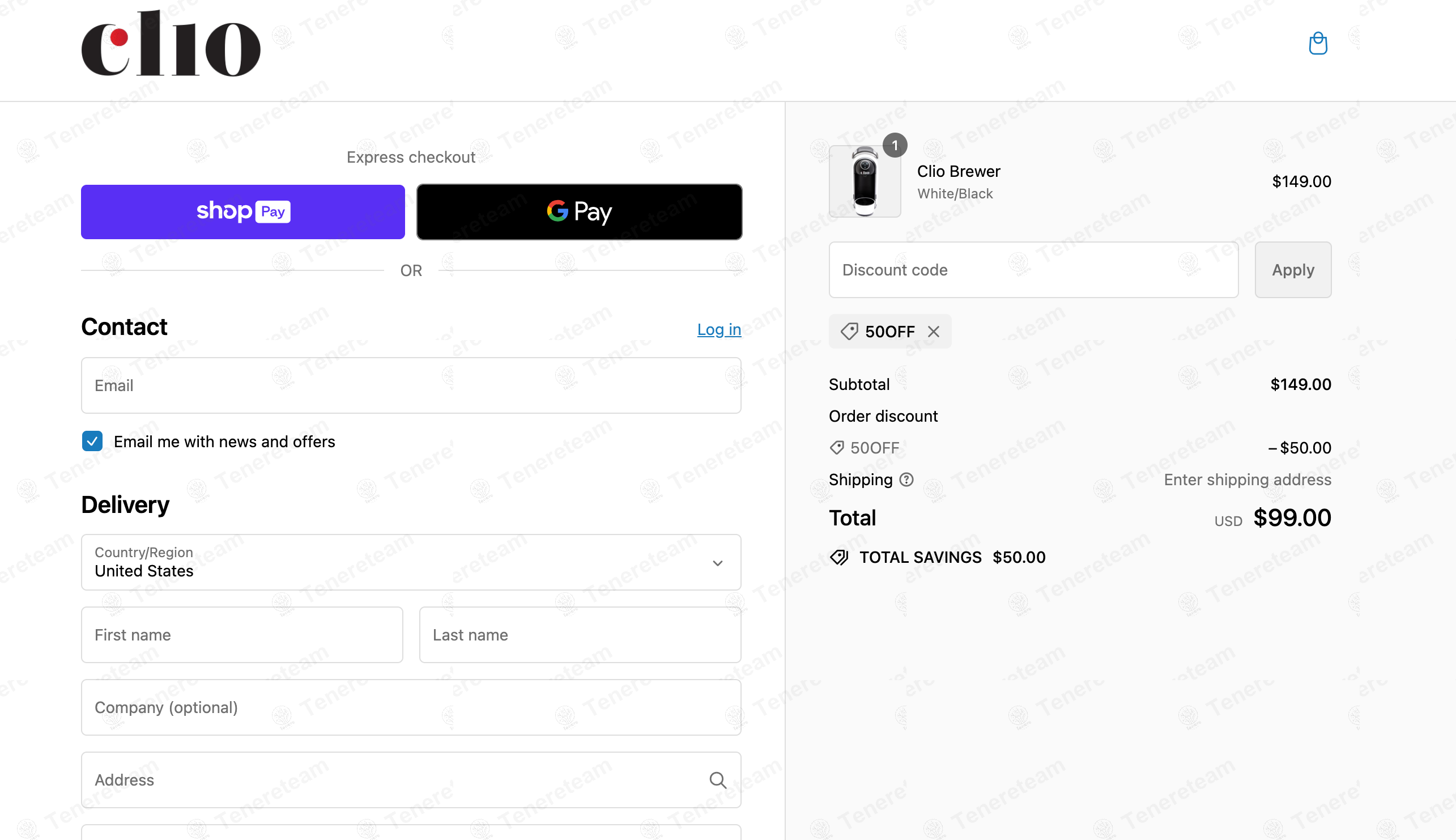Uncheck Email me with news and offers

click(92, 442)
